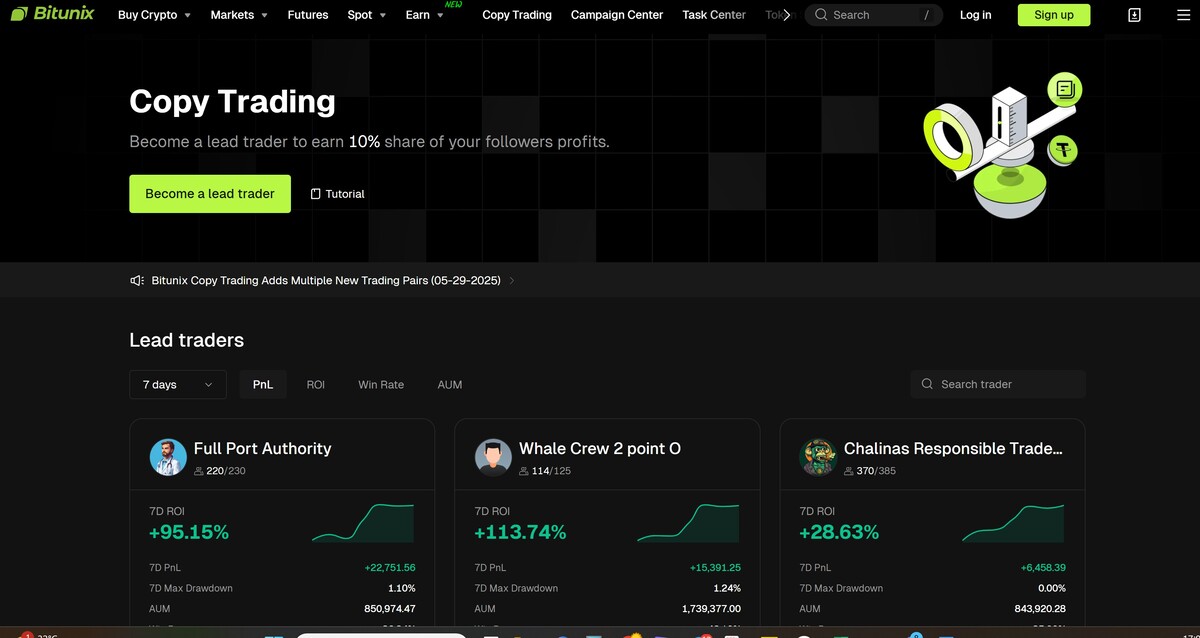
Task: Click the announcement megaphone icon
Action: (x=137, y=281)
